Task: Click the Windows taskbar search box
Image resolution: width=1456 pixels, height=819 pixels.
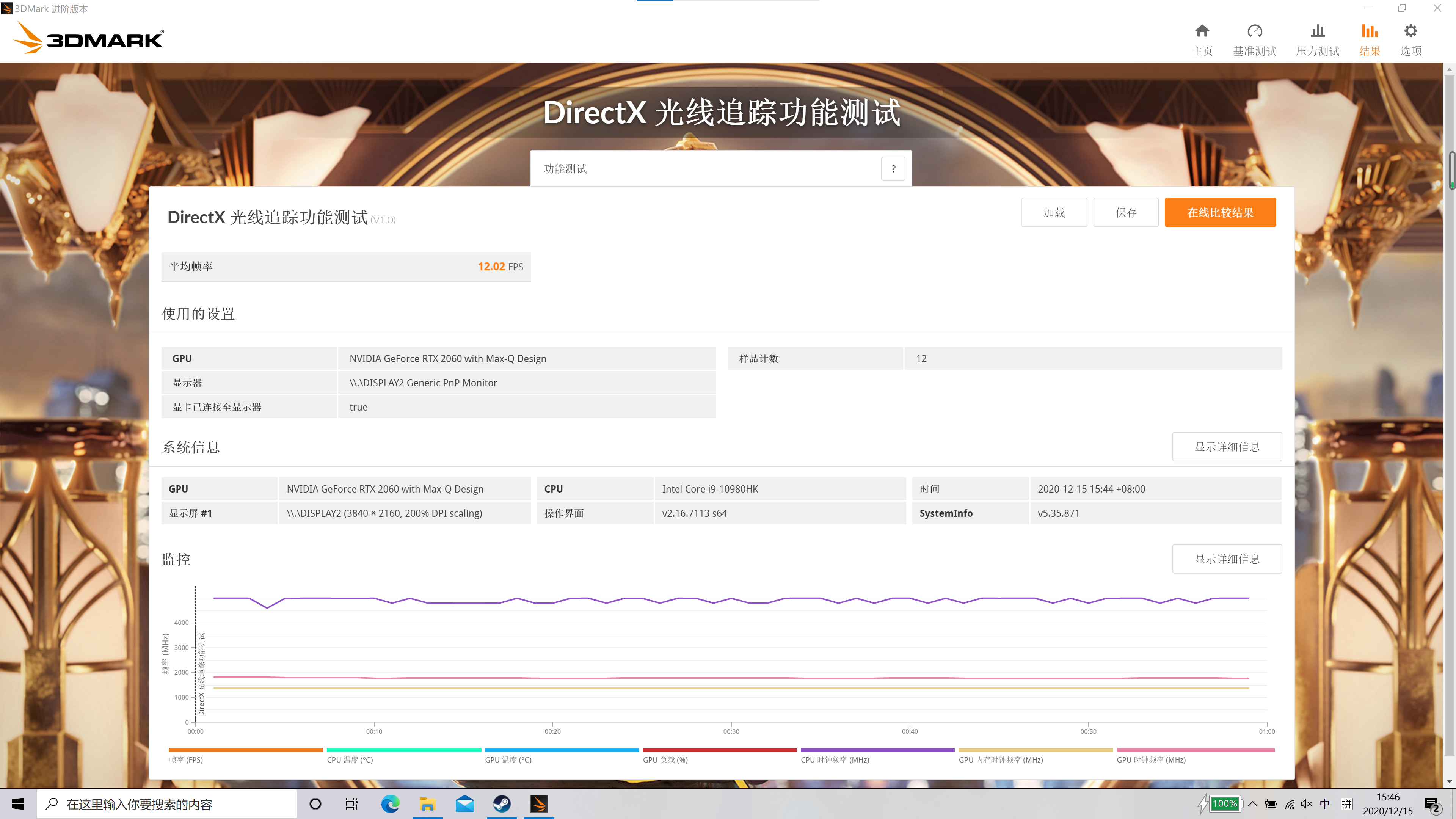Action: click(167, 804)
